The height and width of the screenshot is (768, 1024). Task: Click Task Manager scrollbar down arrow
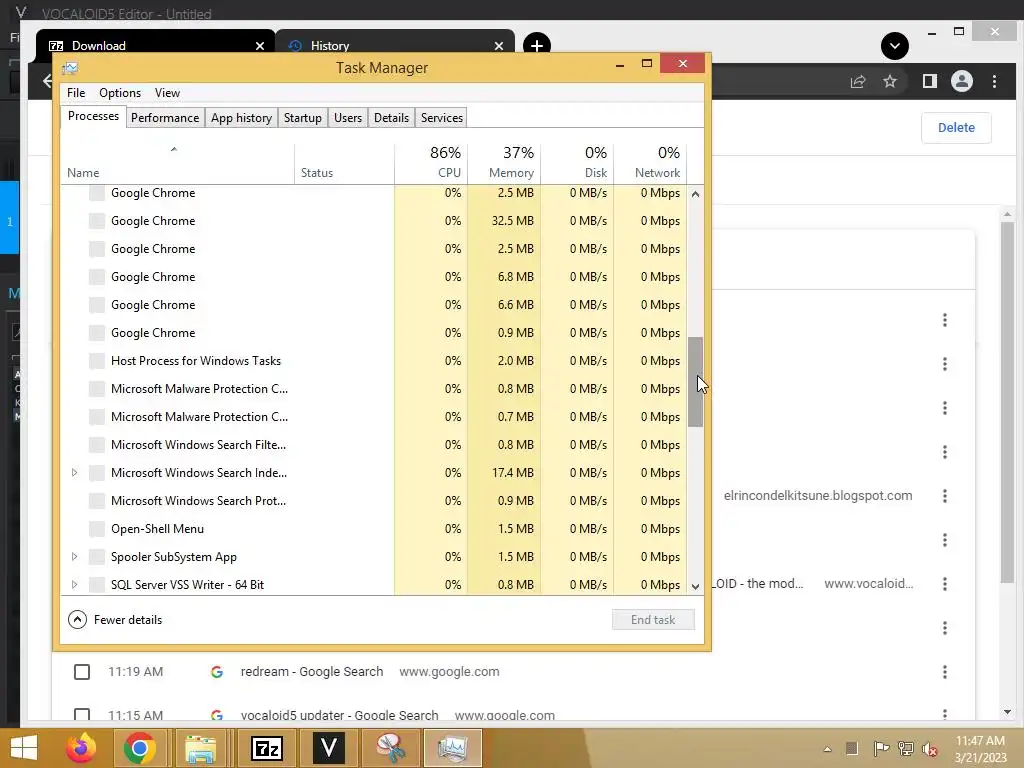click(x=696, y=586)
